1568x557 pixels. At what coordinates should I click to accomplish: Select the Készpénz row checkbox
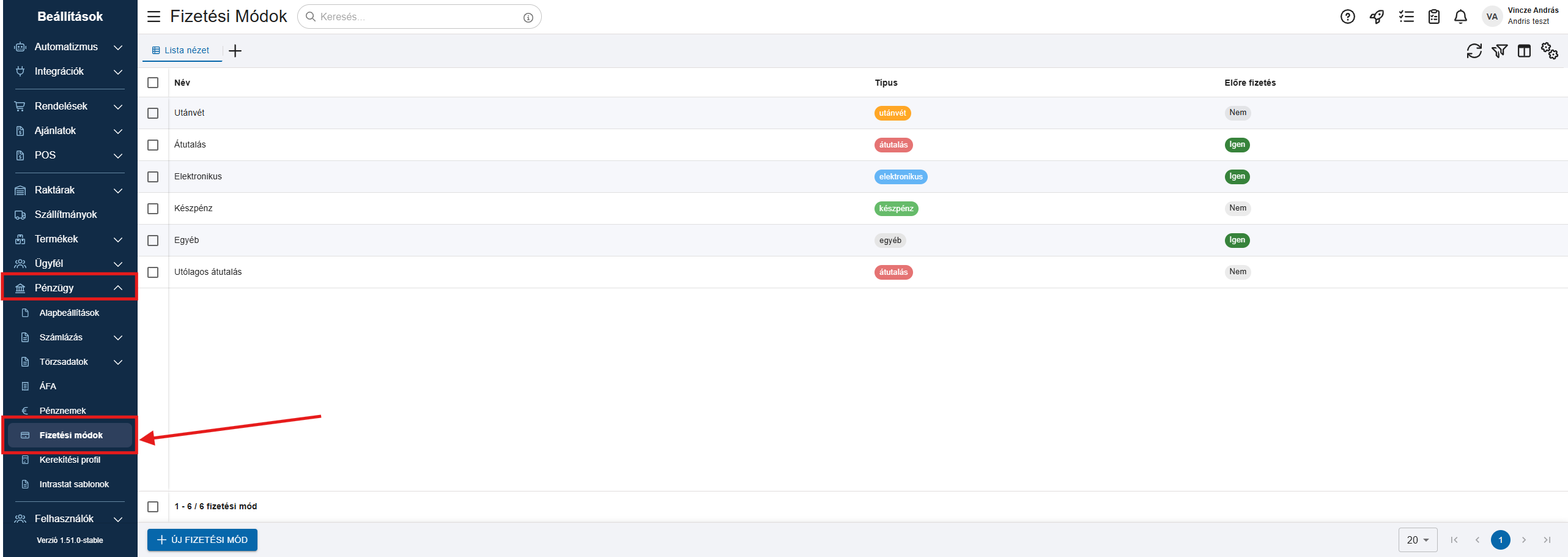[x=153, y=209]
